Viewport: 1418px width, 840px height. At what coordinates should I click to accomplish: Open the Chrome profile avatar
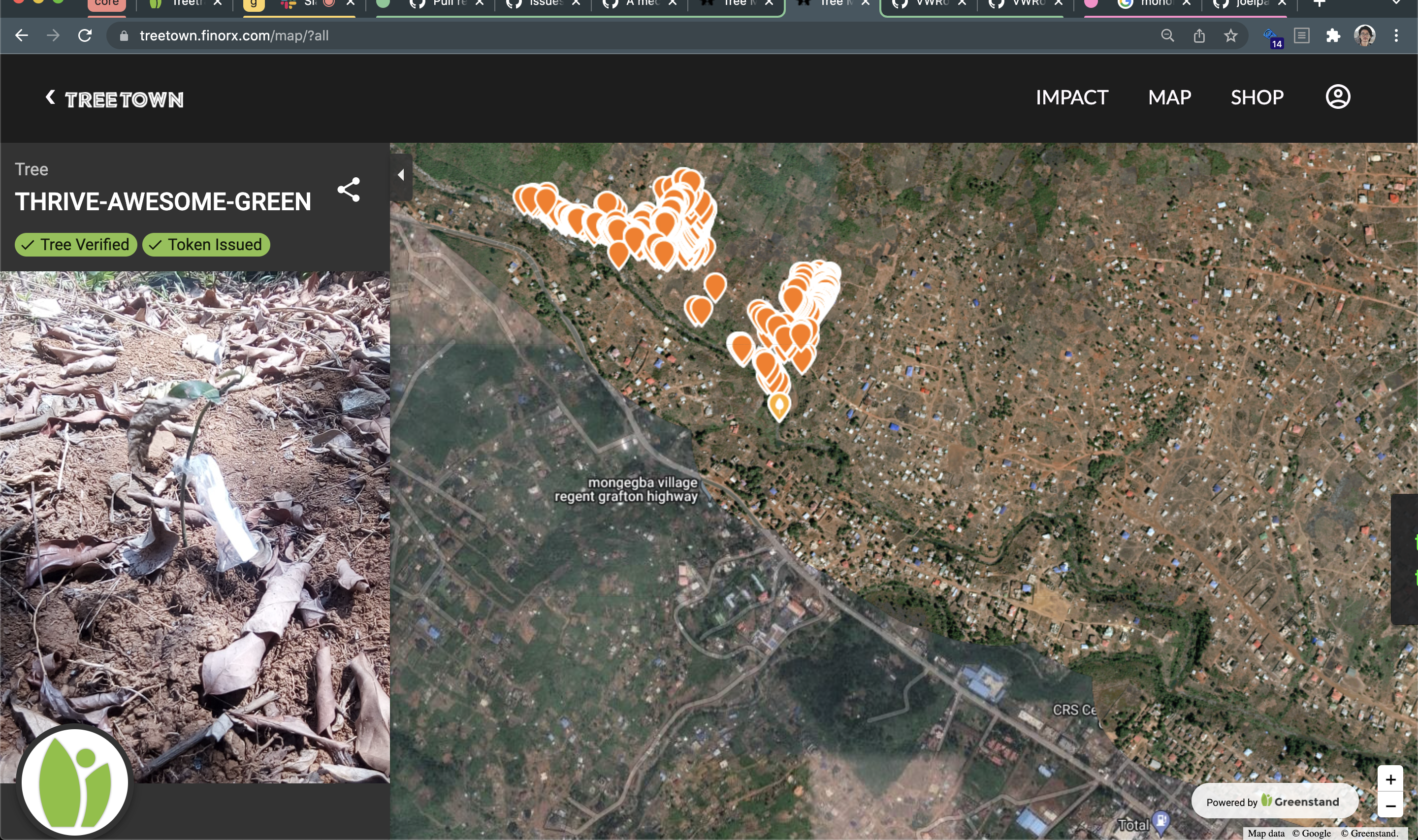(x=1364, y=35)
